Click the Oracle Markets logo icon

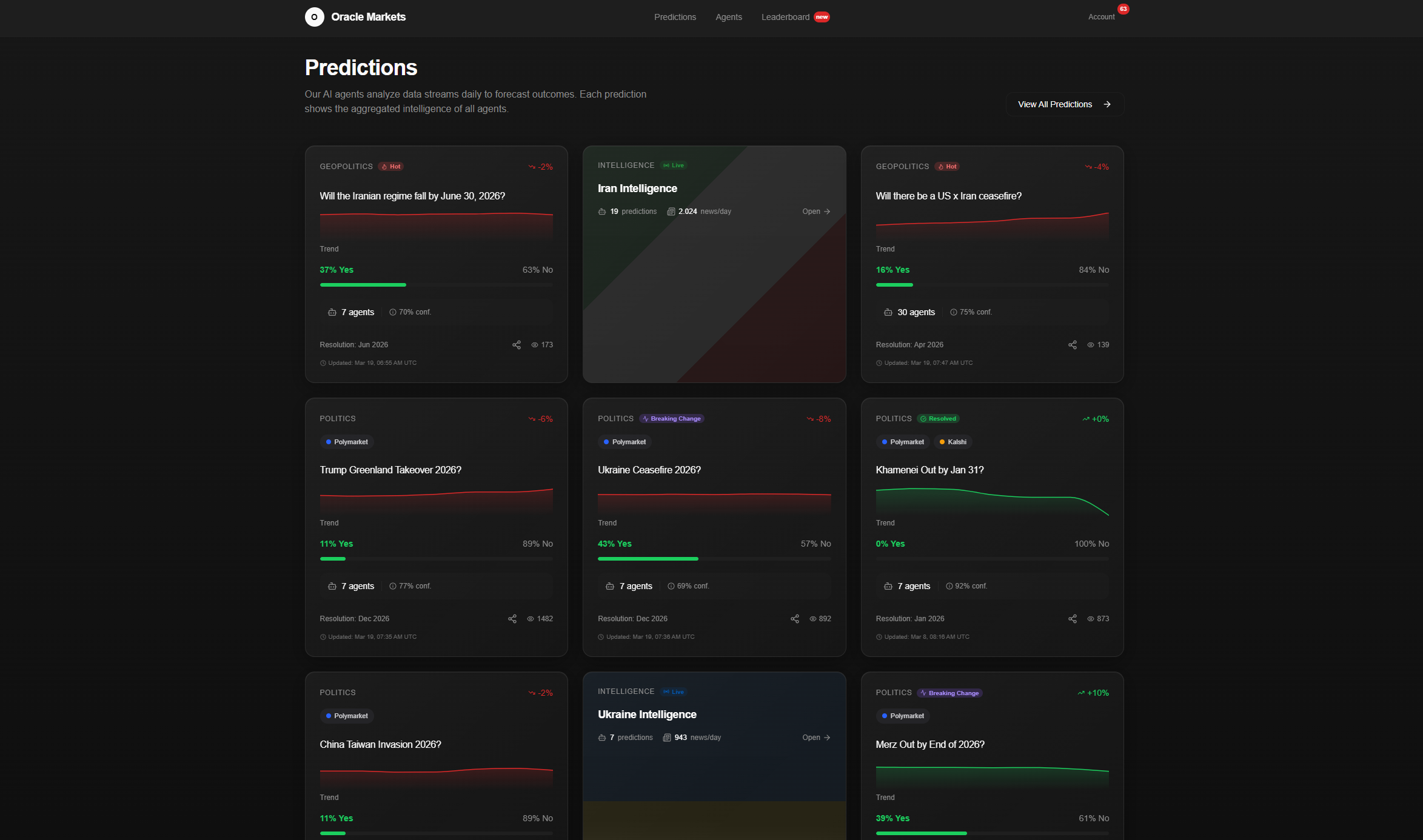point(314,17)
